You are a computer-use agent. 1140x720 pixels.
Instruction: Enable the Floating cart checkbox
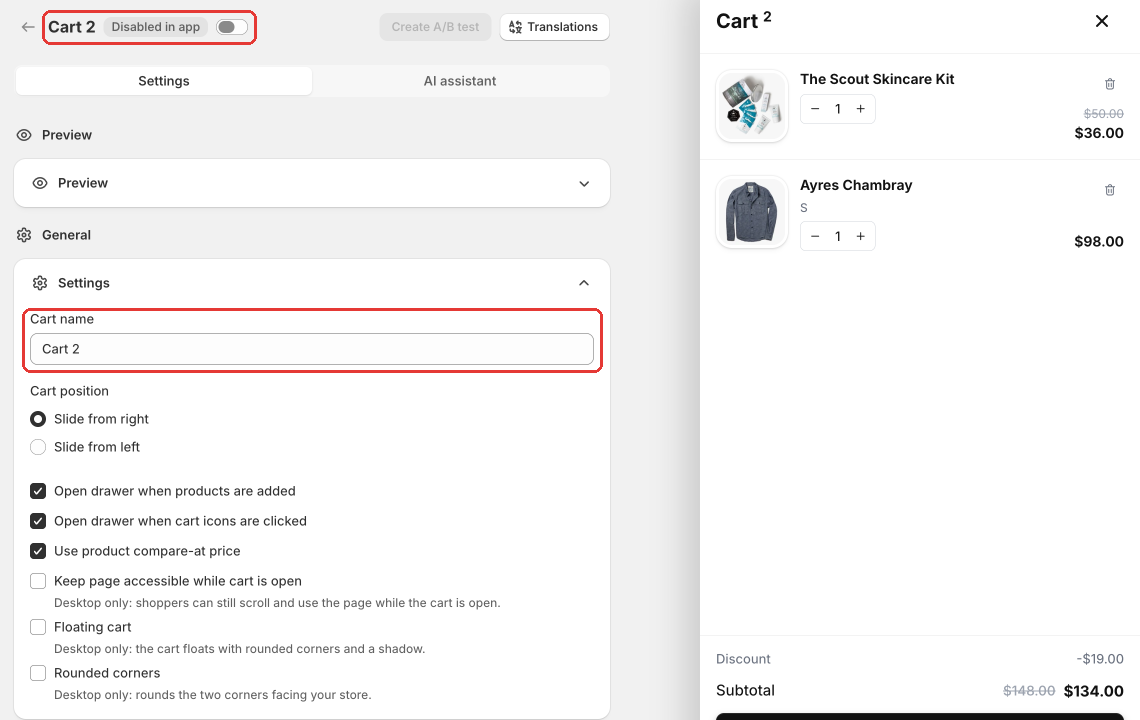tap(38, 627)
